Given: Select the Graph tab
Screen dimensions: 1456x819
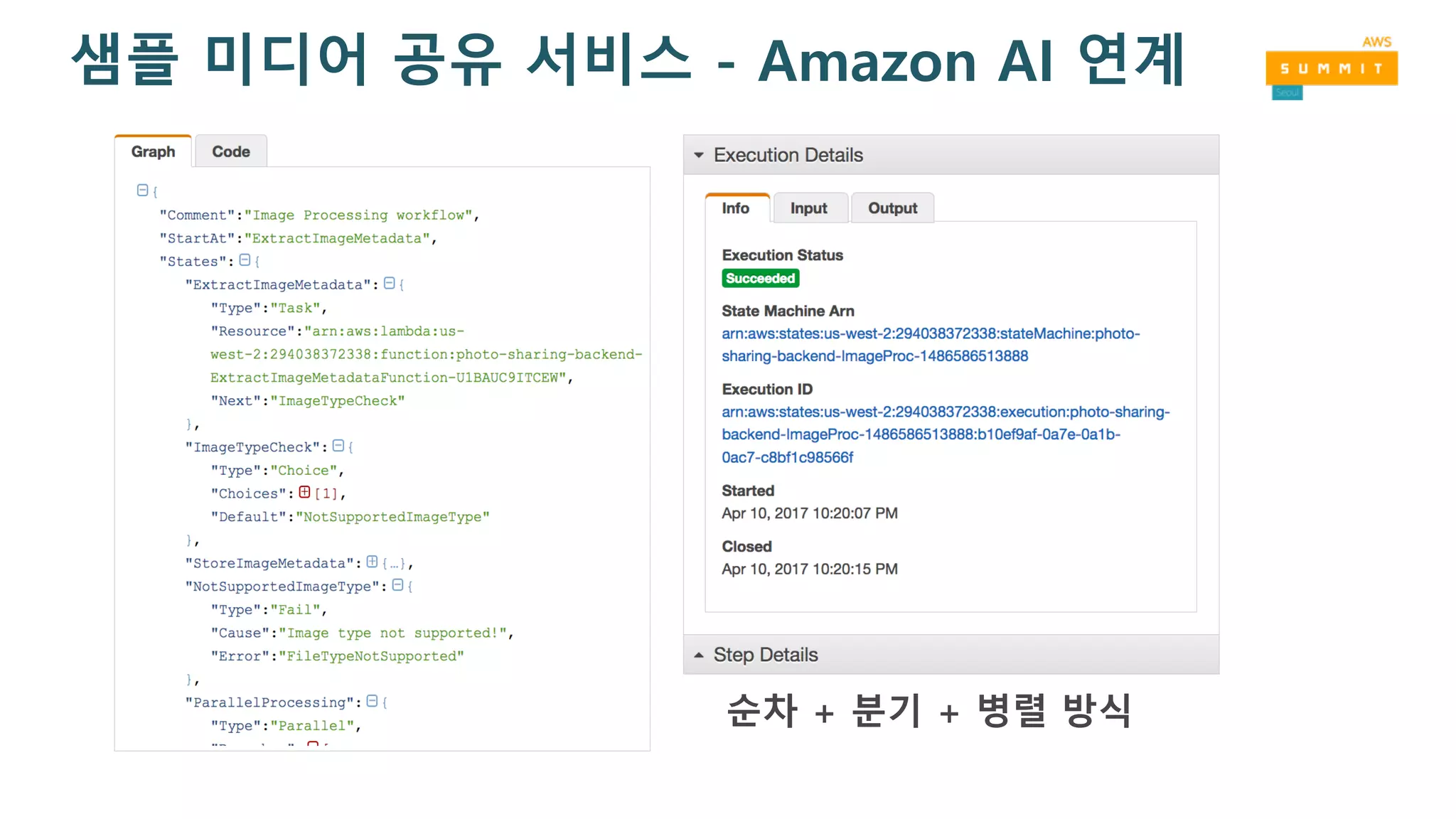Looking at the screenshot, I should 153,151.
